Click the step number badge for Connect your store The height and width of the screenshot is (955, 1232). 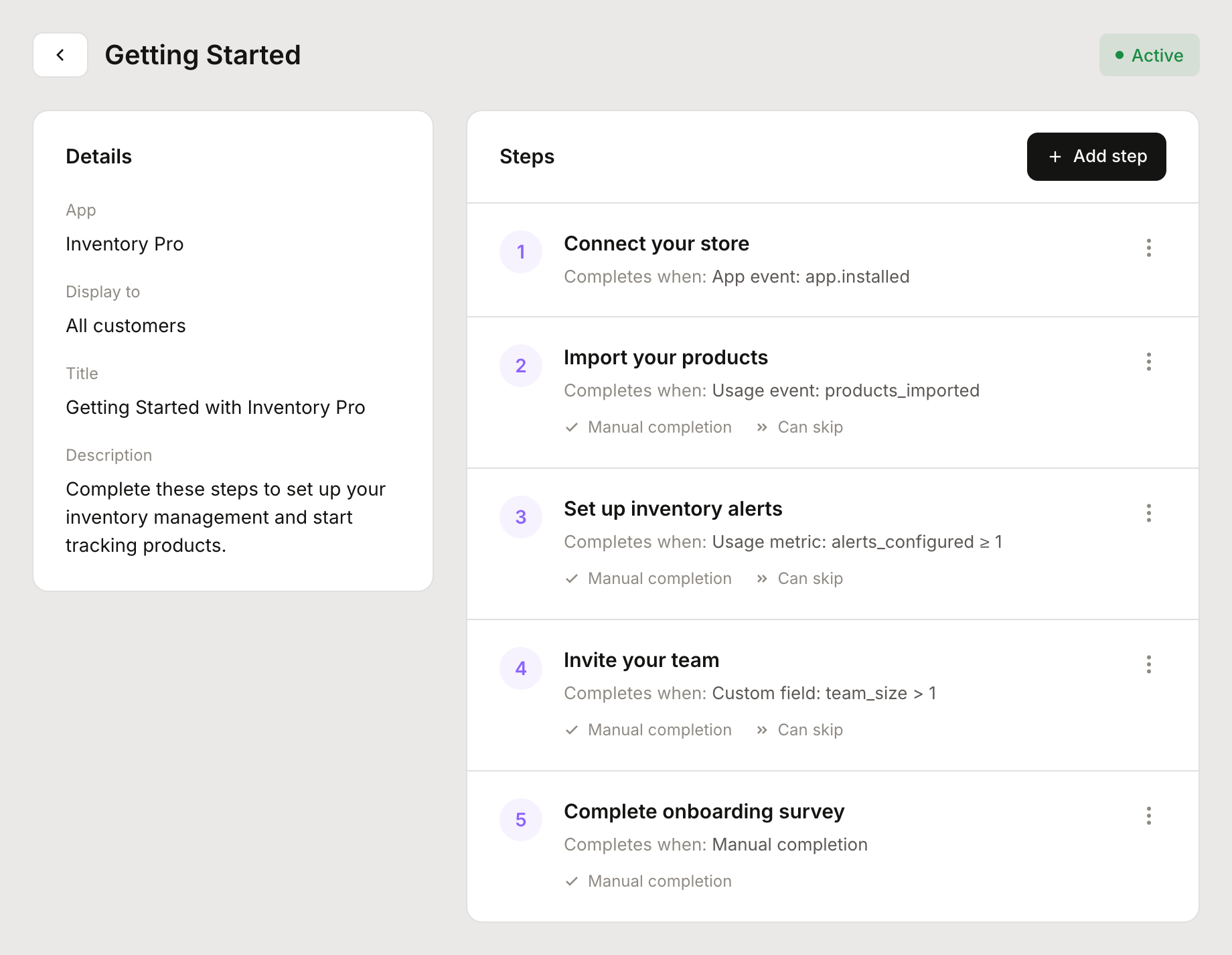pos(520,252)
